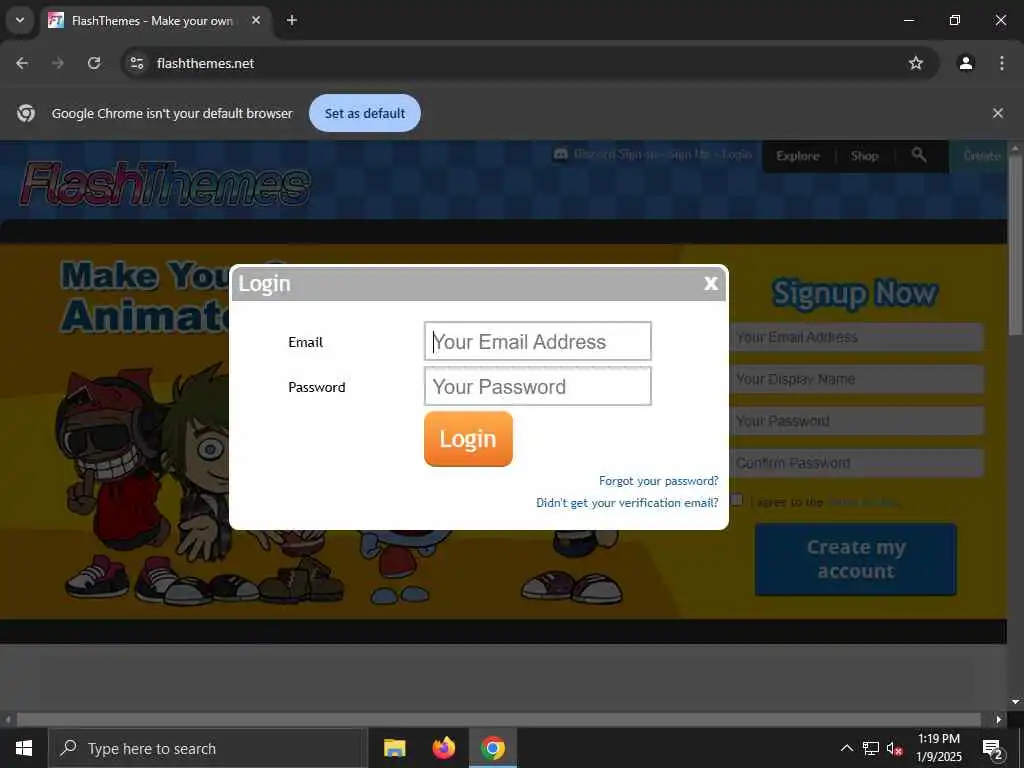Show hidden system tray icons
The height and width of the screenshot is (768, 1024).
846,748
